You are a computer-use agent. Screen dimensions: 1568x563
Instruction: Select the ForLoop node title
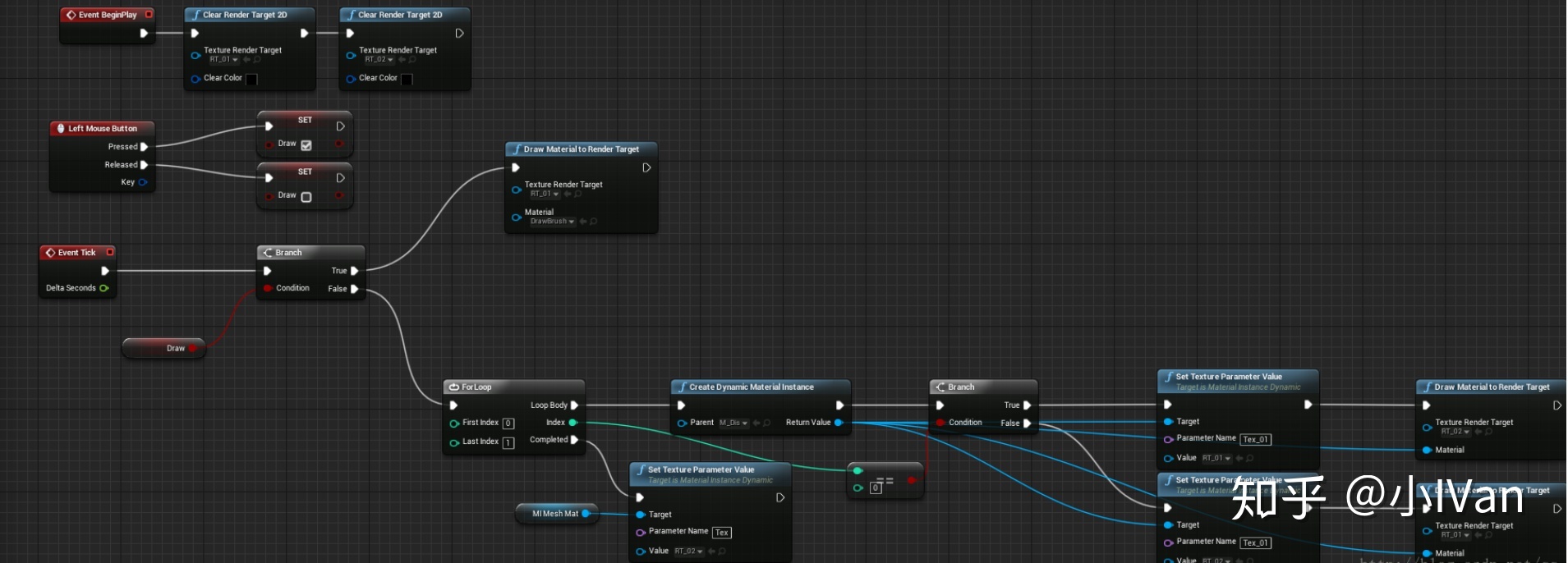click(476, 387)
